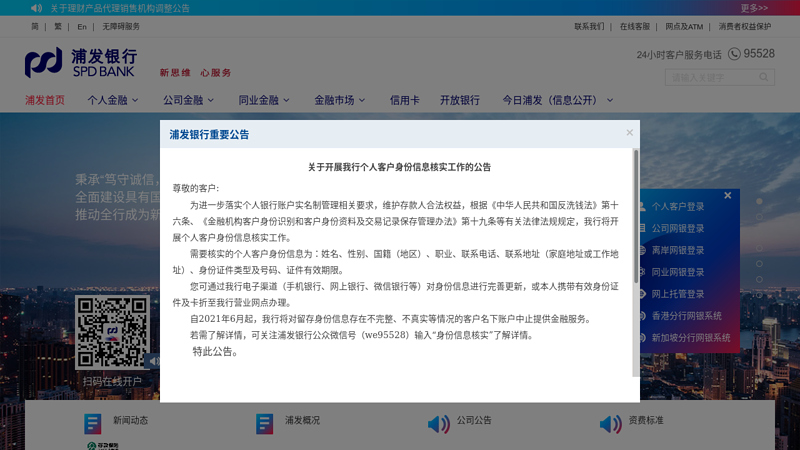Image resolution: width=800 pixels, height=450 pixels.
Task: Click the QR code for online account opening
Action: pyautogui.click(x=112, y=332)
